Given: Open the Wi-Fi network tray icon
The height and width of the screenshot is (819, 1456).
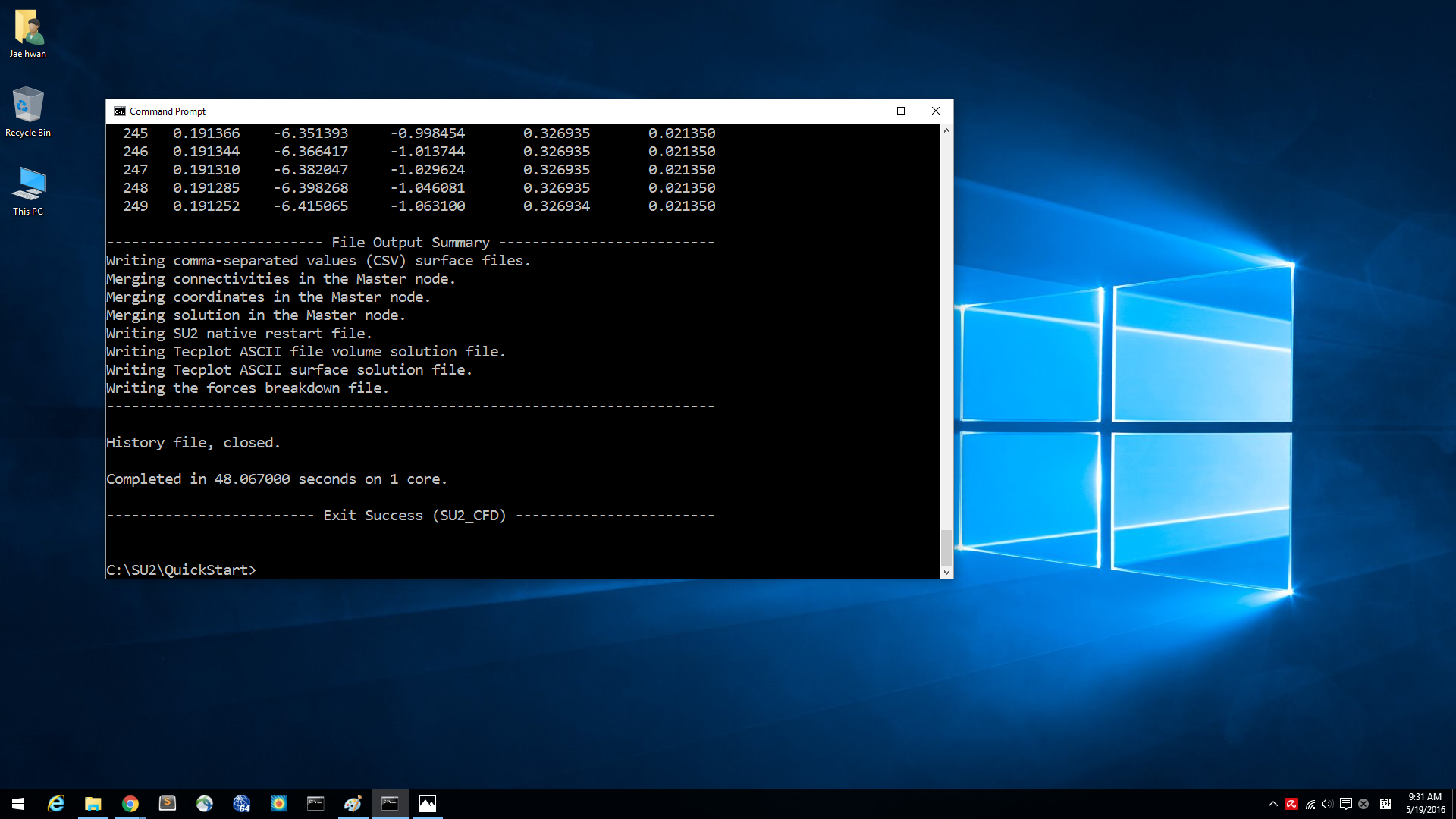Looking at the screenshot, I should point(1310,804).
